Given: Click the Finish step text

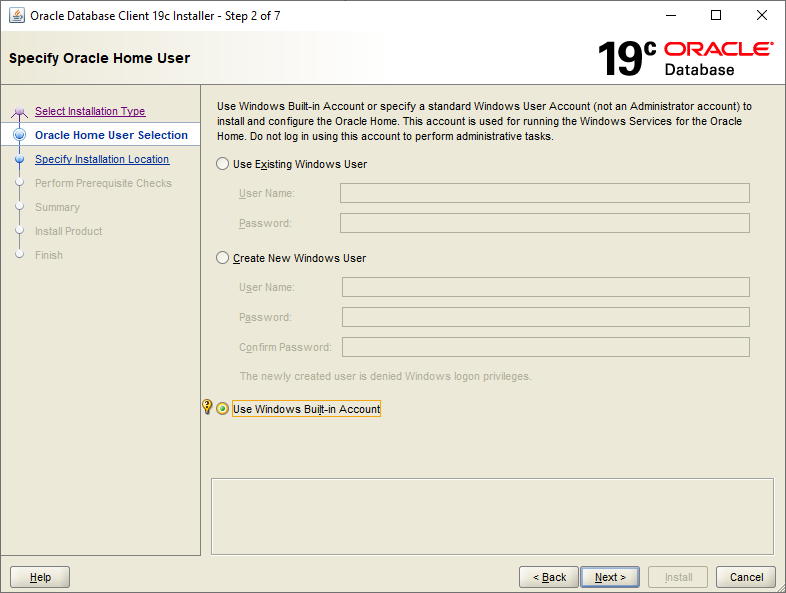Looking at the screenshot, I should pos(49,255).
